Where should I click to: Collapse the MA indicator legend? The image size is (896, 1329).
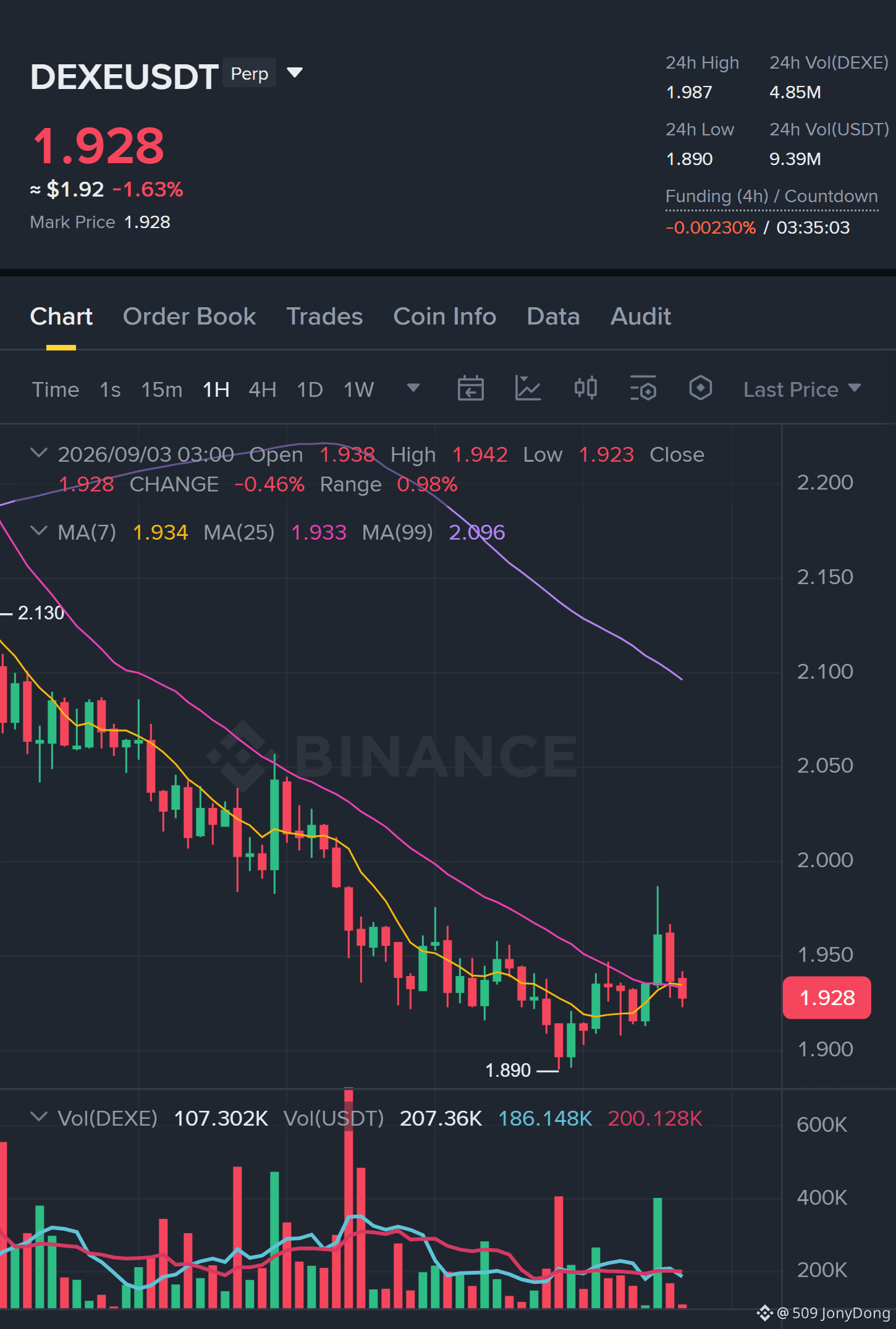39,531
